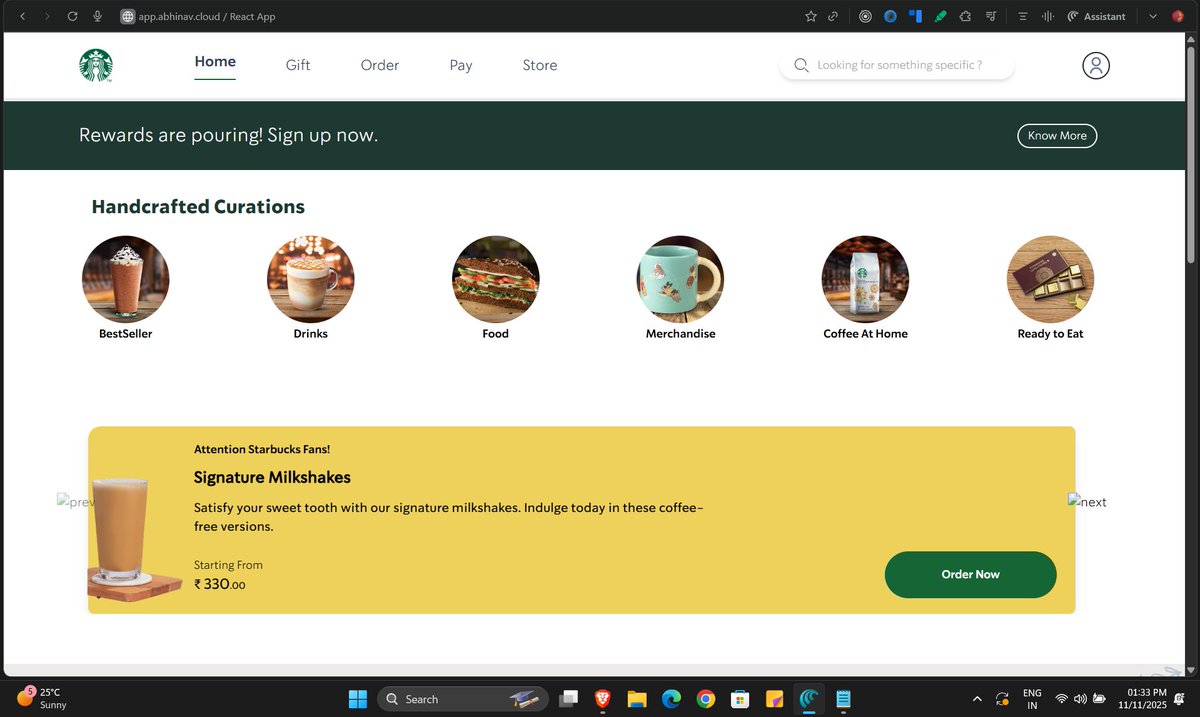The height and width of the screenshot is (717, 1200).
Task: Click the Starbucks logo in the header
Action: (96, 65)
